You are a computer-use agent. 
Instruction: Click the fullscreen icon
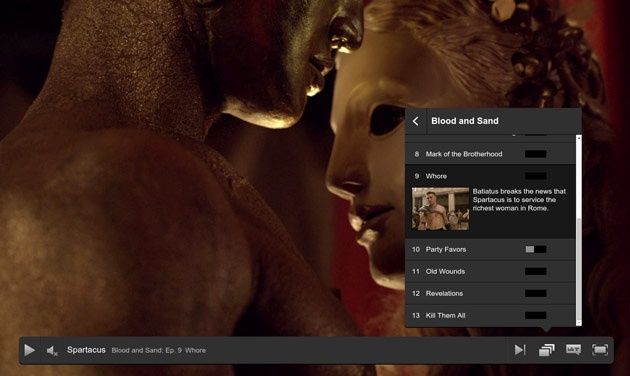(x=600, y=350)
